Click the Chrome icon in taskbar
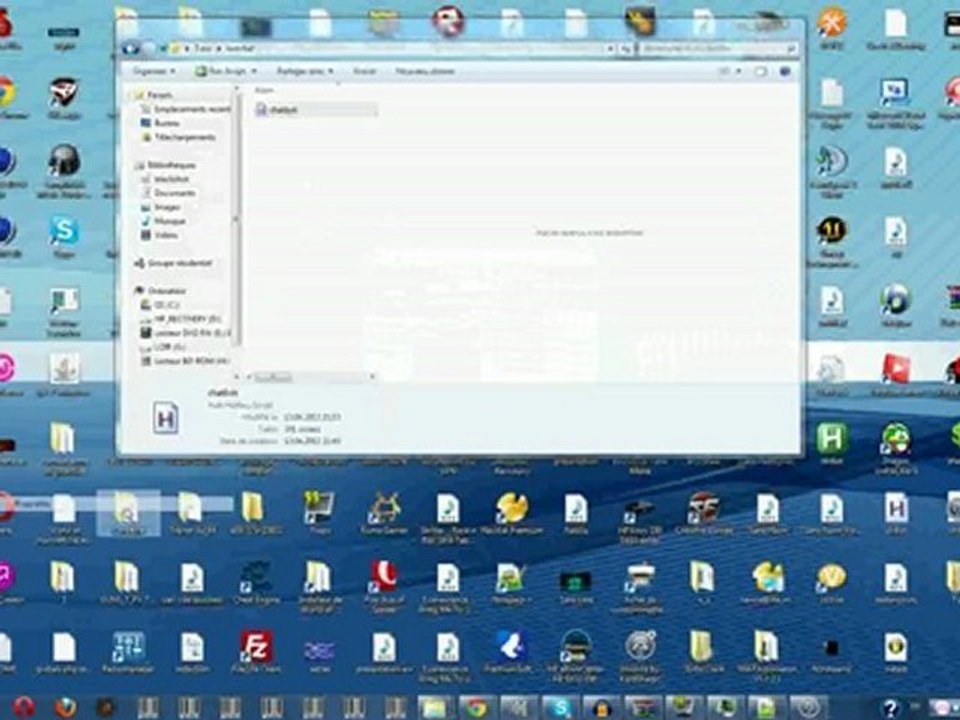This screenshot has height=720, width=960. 476,708
